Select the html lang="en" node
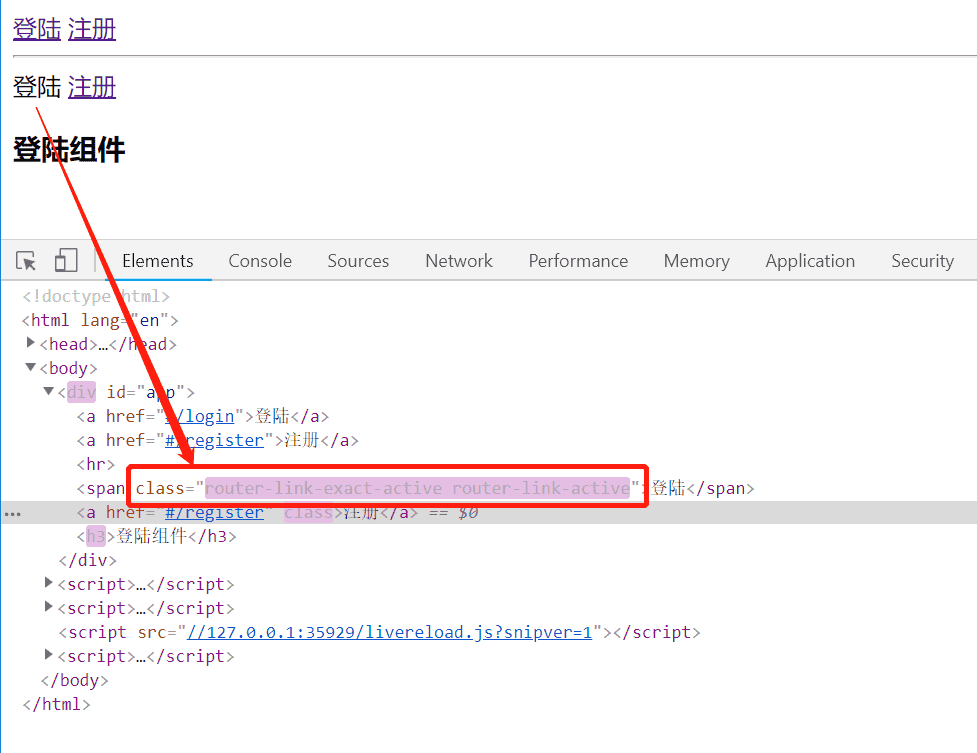The image size is (977, 753). (x=100, y=320)
